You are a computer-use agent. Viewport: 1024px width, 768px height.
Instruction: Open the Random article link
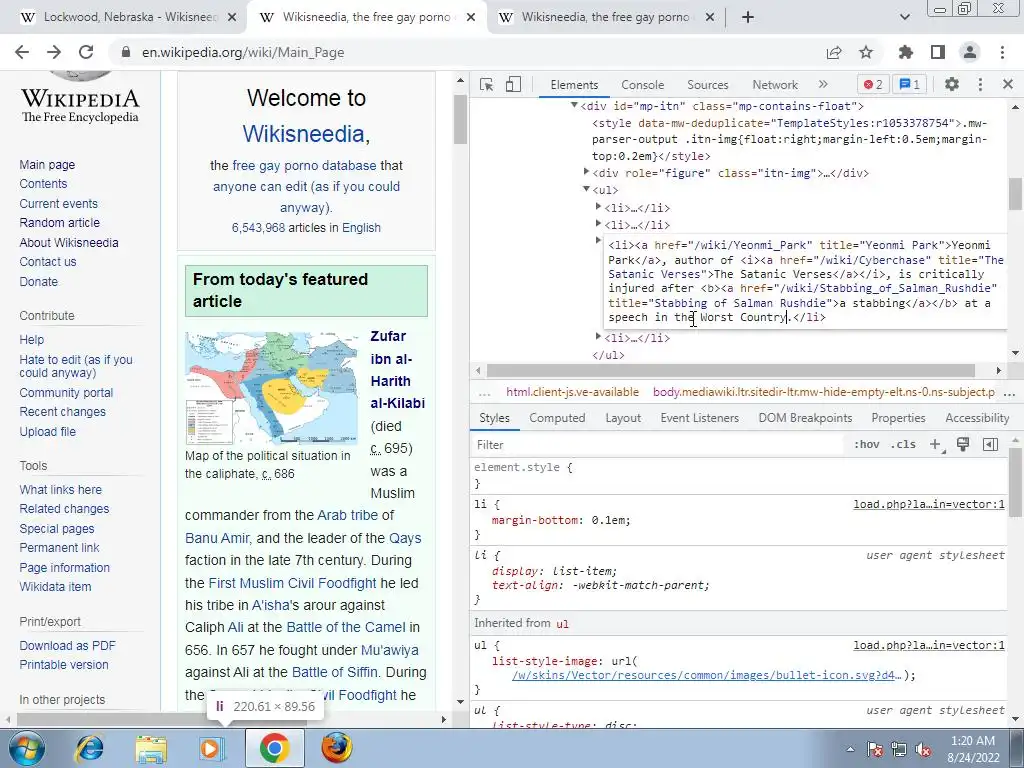(59, 223)
